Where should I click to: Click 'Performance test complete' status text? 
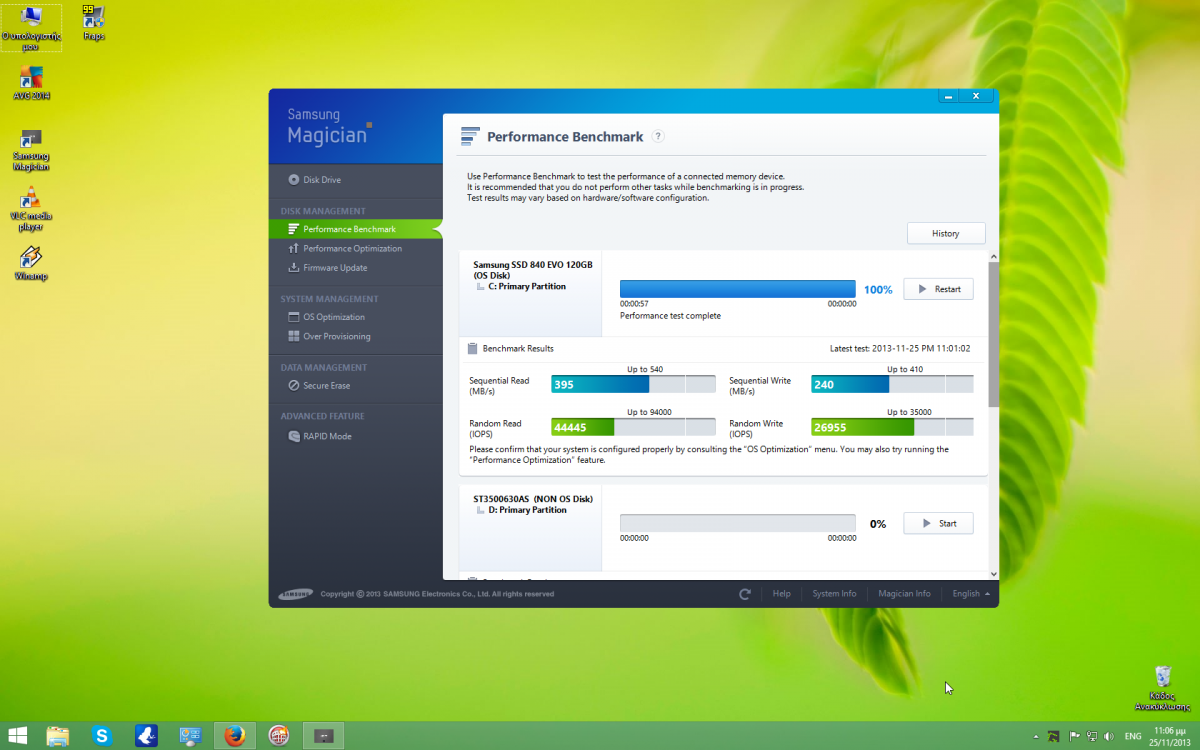click(670, 316)
